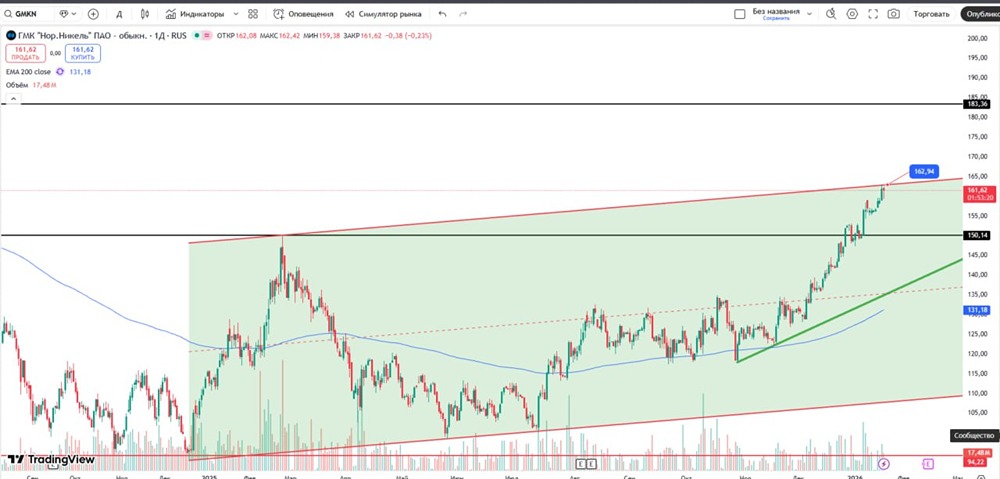Open the Индикаторы panel
This screenshot has height=479, width=1000.
pyautogui.click(x=195, y=13)
